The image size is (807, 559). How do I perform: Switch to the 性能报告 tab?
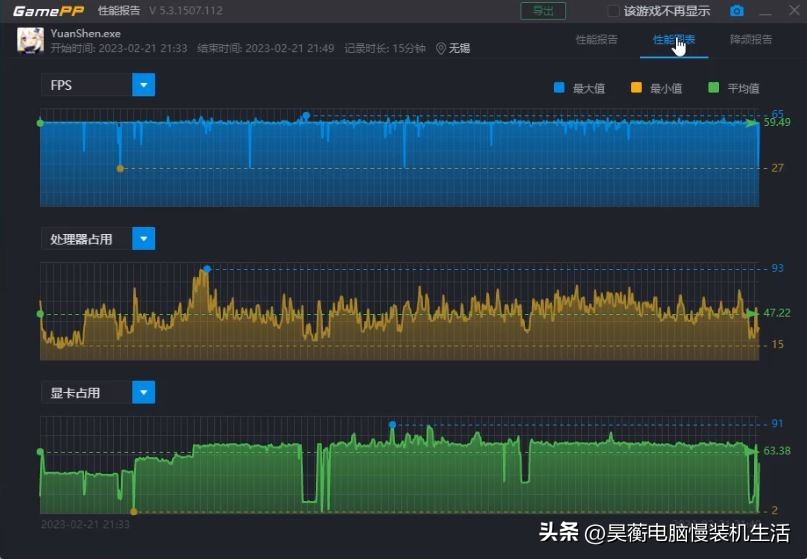click(x=597, y=40)
